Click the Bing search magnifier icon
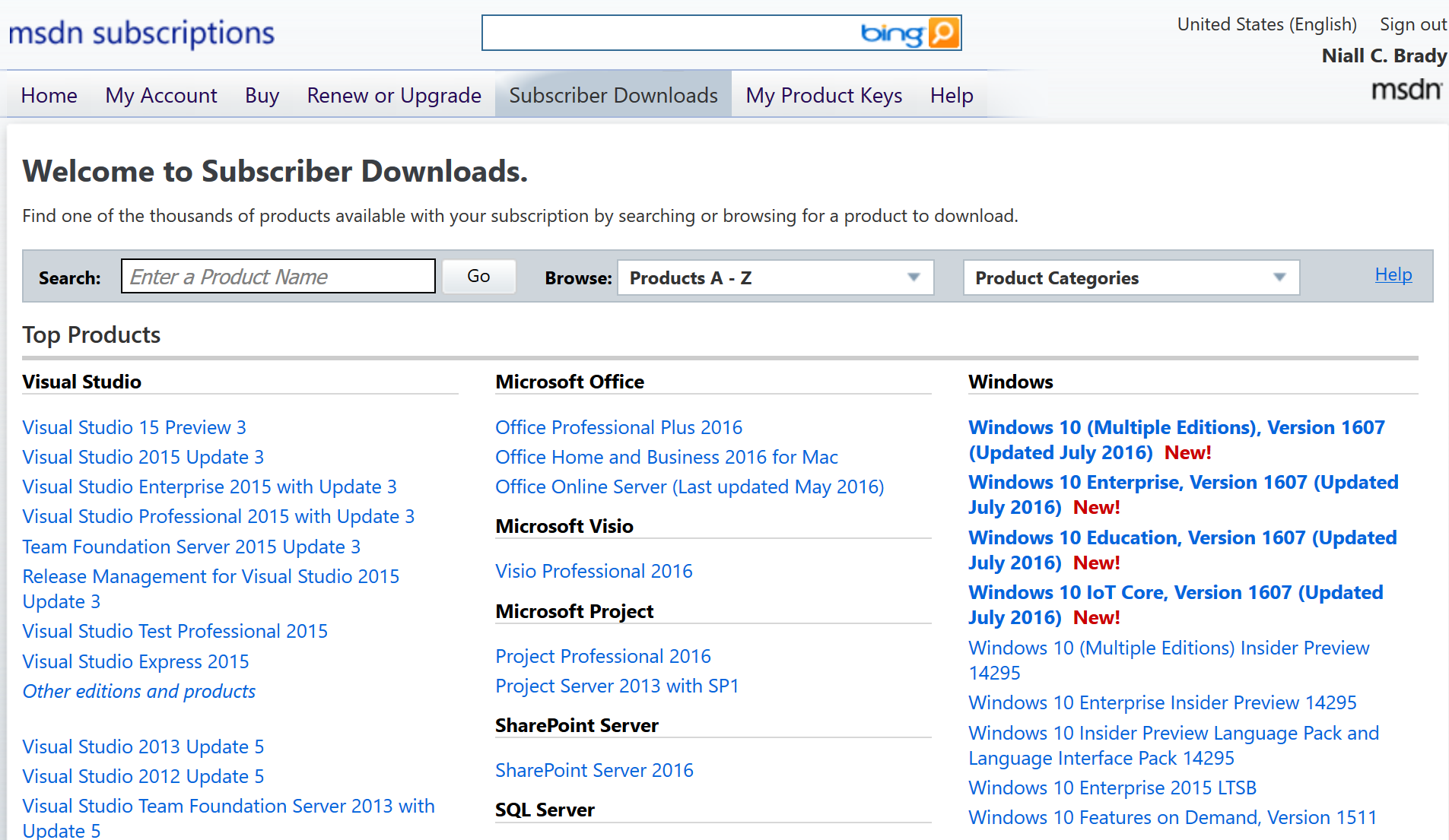 [944, 33]
